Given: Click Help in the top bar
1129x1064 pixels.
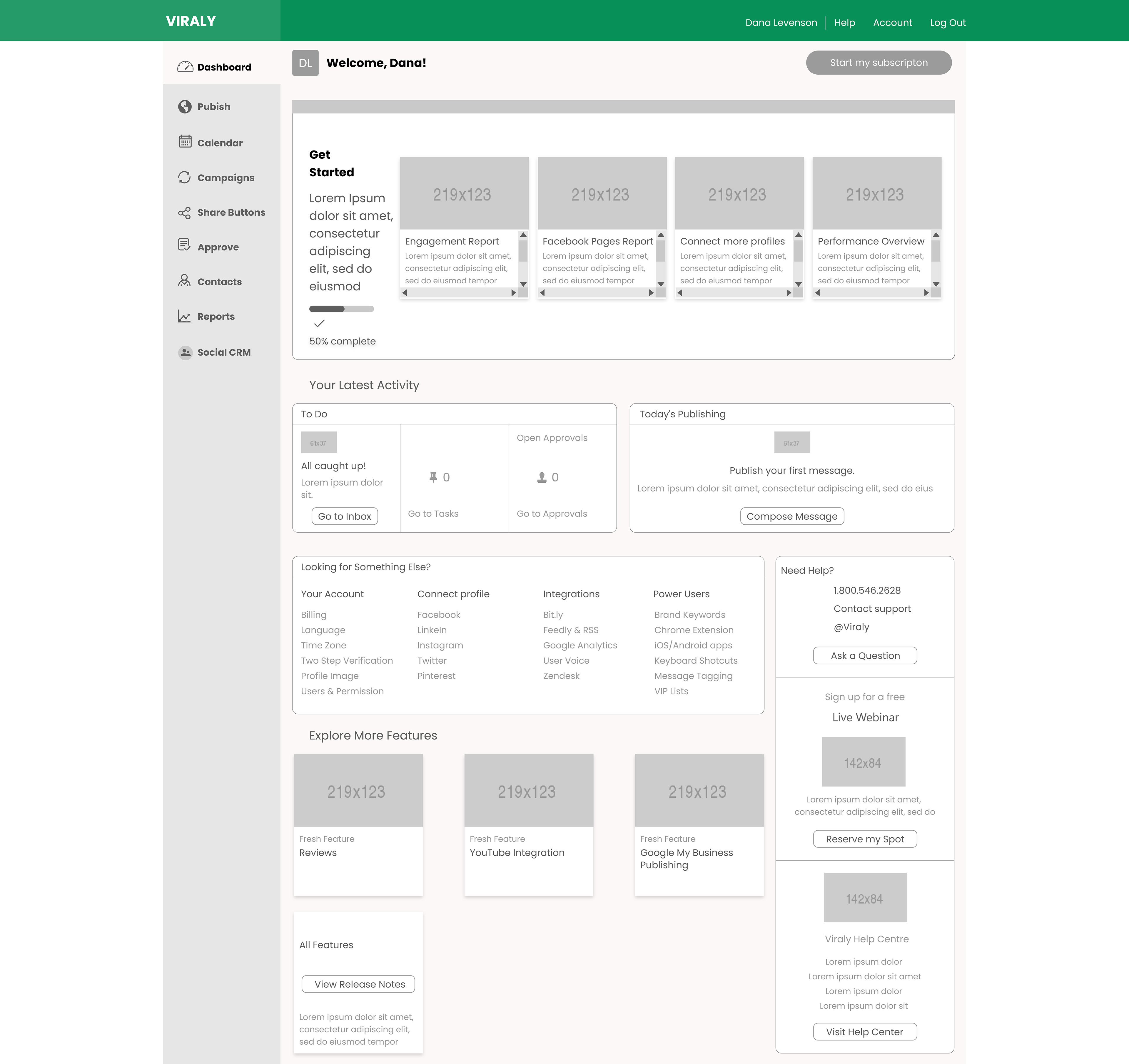Looking at the screenshot, I should coord(844,23).
